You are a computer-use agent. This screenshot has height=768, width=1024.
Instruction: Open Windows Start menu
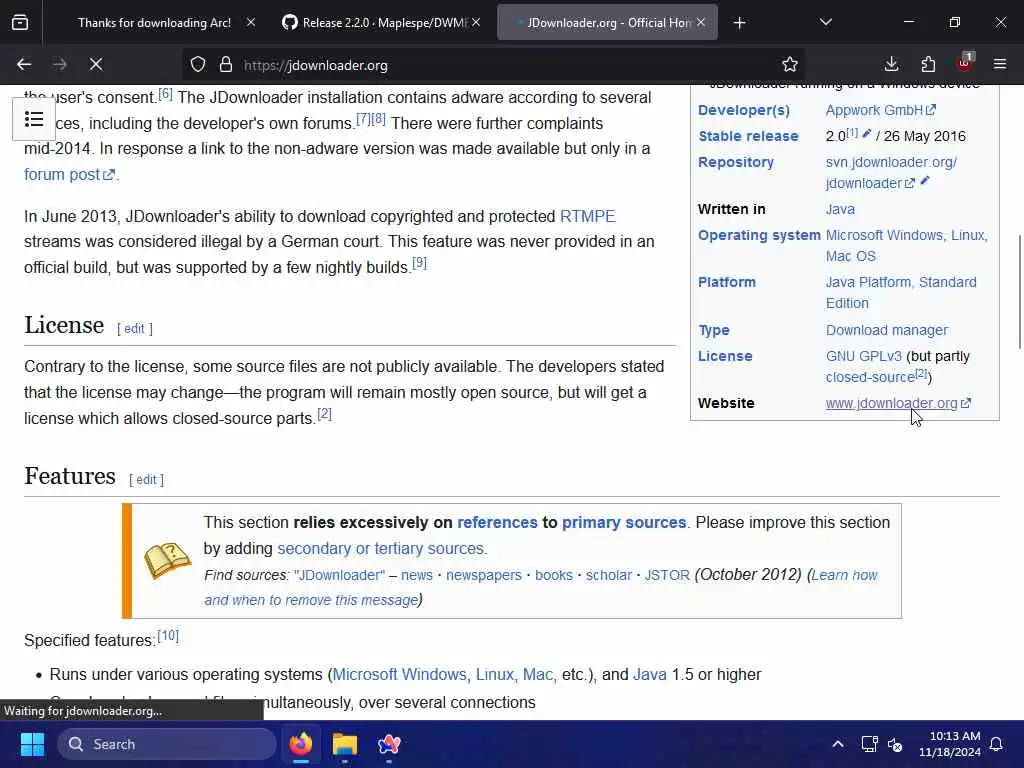coord(32,744)
